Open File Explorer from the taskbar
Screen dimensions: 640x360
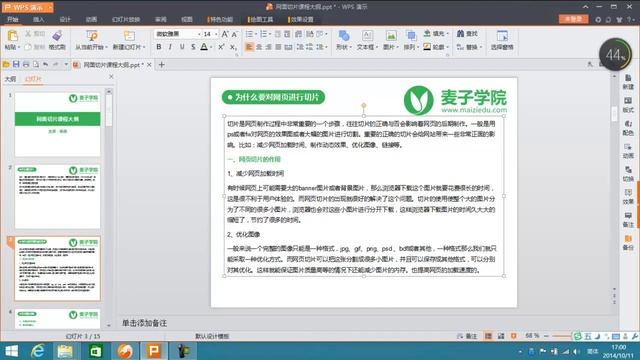pos(65,351)
